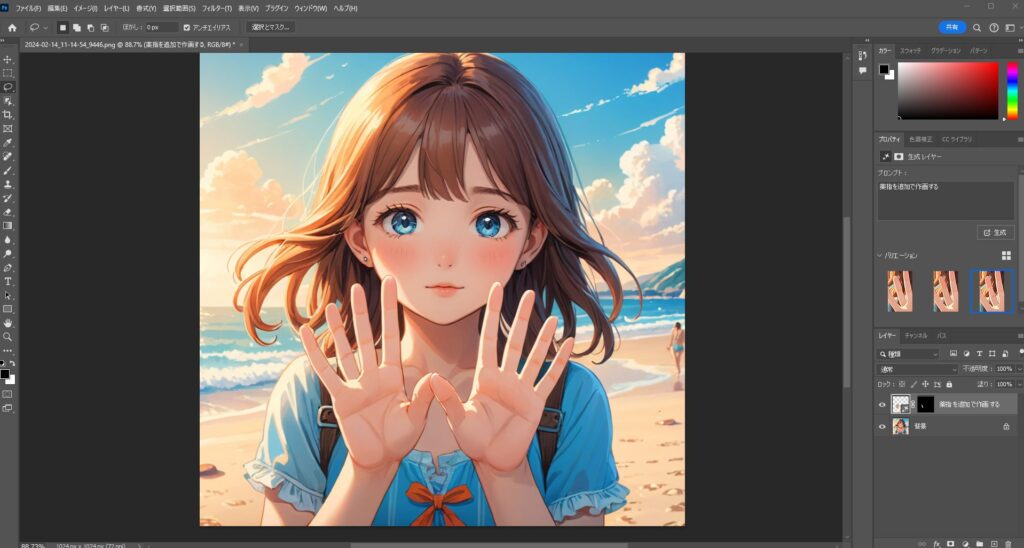The image size is (1024, 548).
Task: Click the blue Share button
Action: pos(952,27)
